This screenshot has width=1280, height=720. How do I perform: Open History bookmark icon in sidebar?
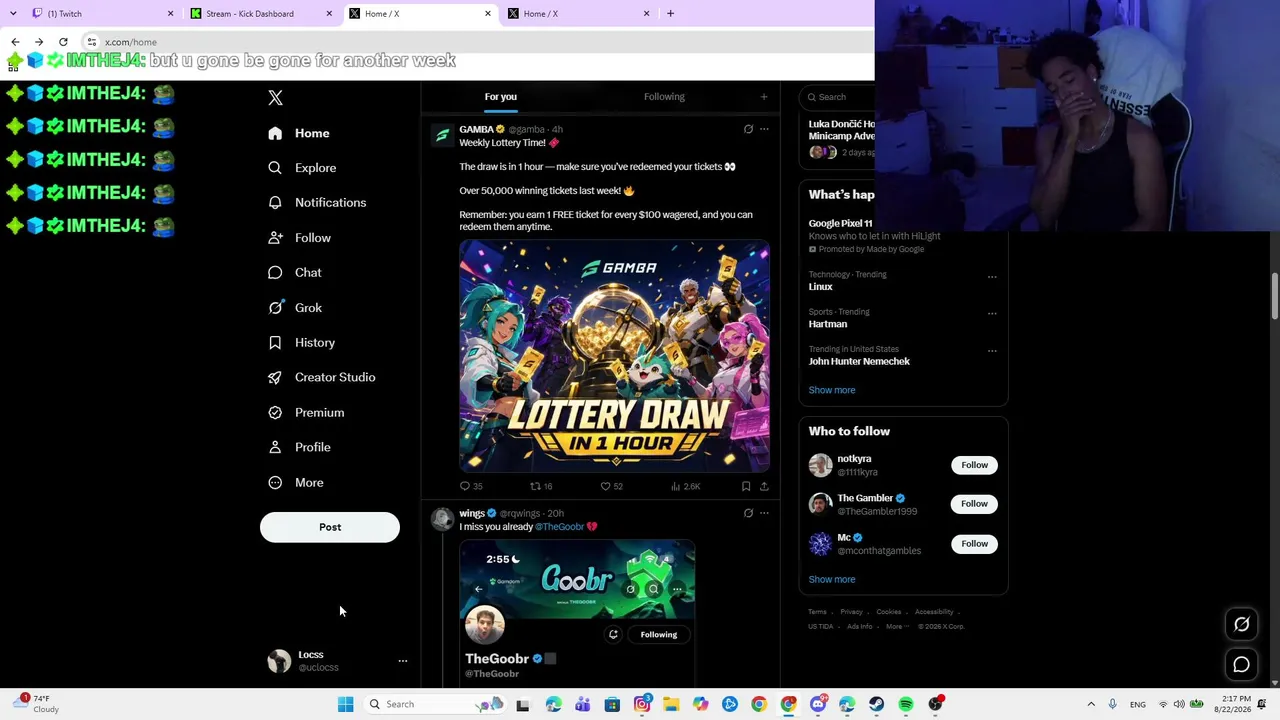click(x=275, y=343)
